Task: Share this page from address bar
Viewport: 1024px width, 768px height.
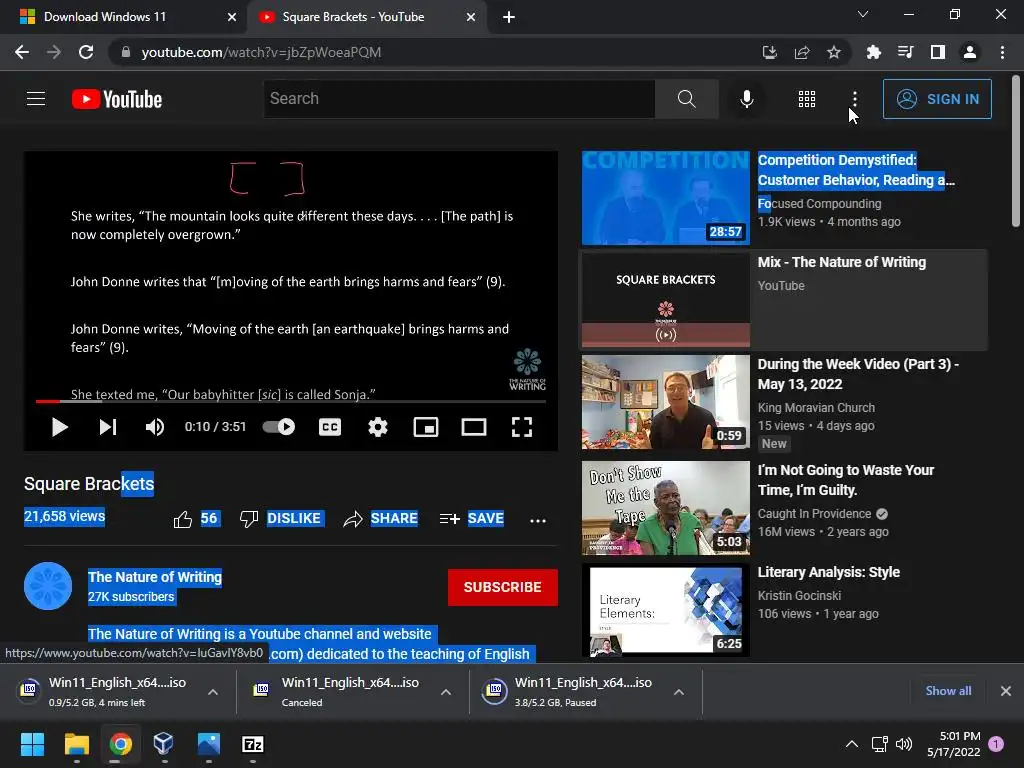Action: [801, 52]
